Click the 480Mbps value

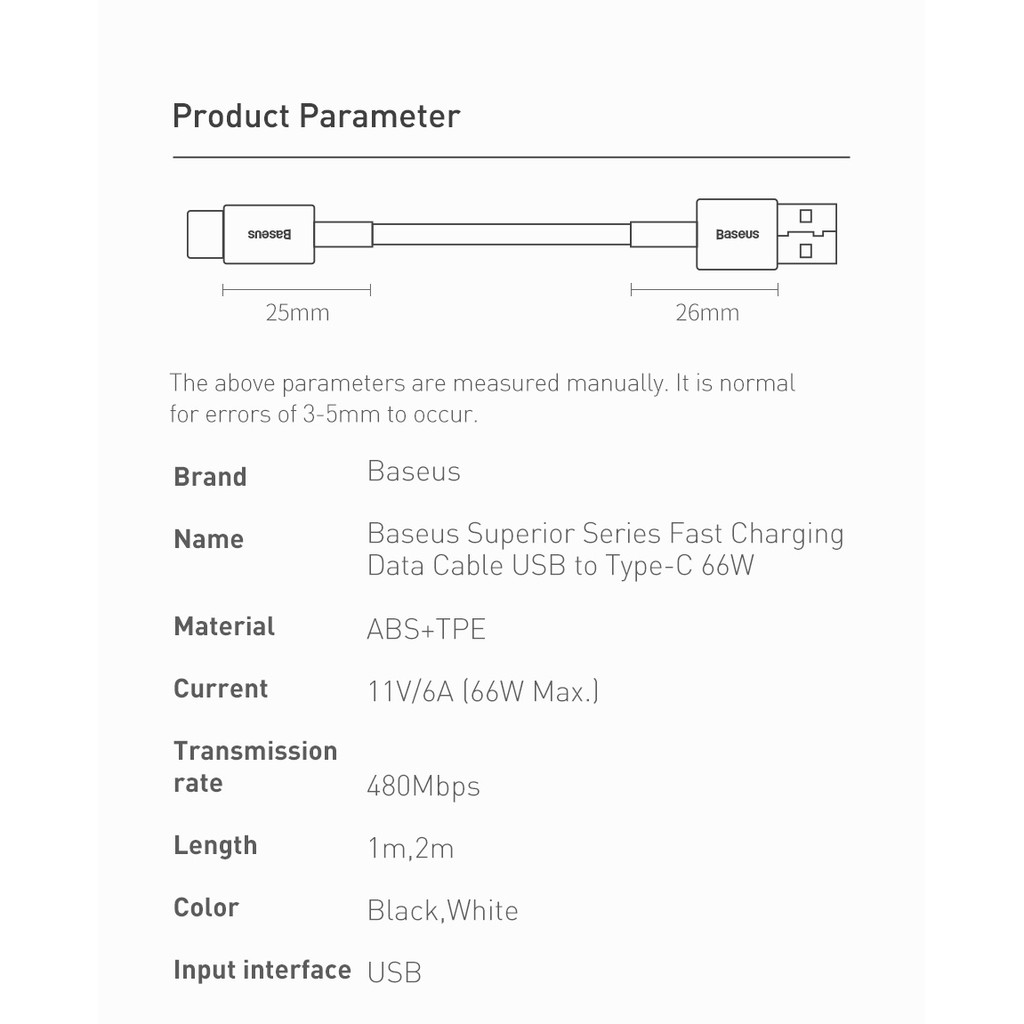(424, 786)
